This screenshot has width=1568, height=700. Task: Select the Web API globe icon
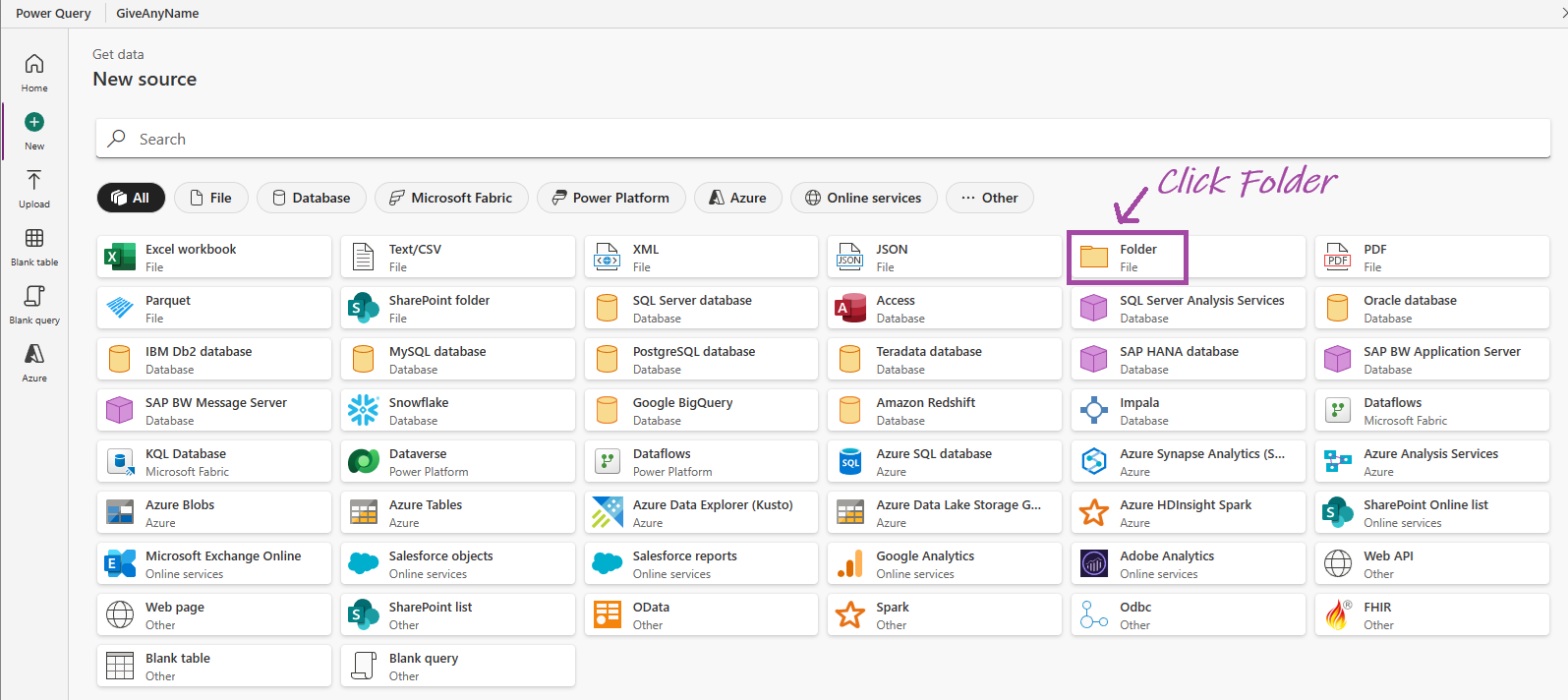pyautogui.click(x=1338, y=564)
